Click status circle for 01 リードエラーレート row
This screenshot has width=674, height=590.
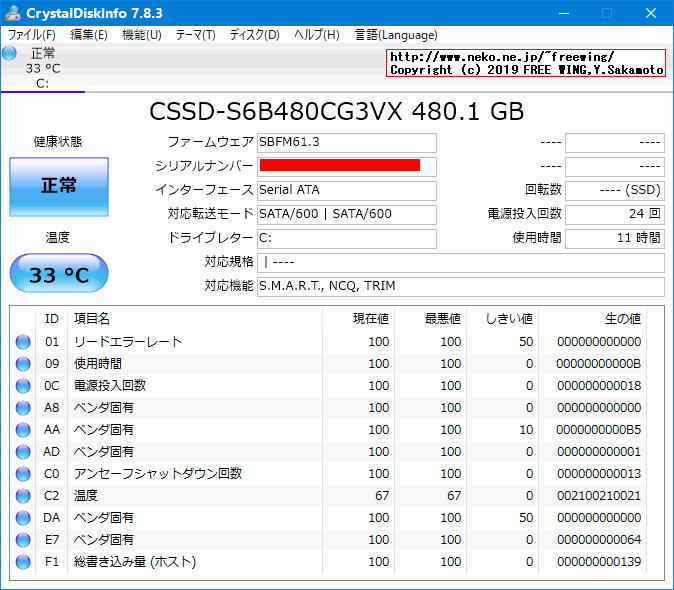coord(23,342)
